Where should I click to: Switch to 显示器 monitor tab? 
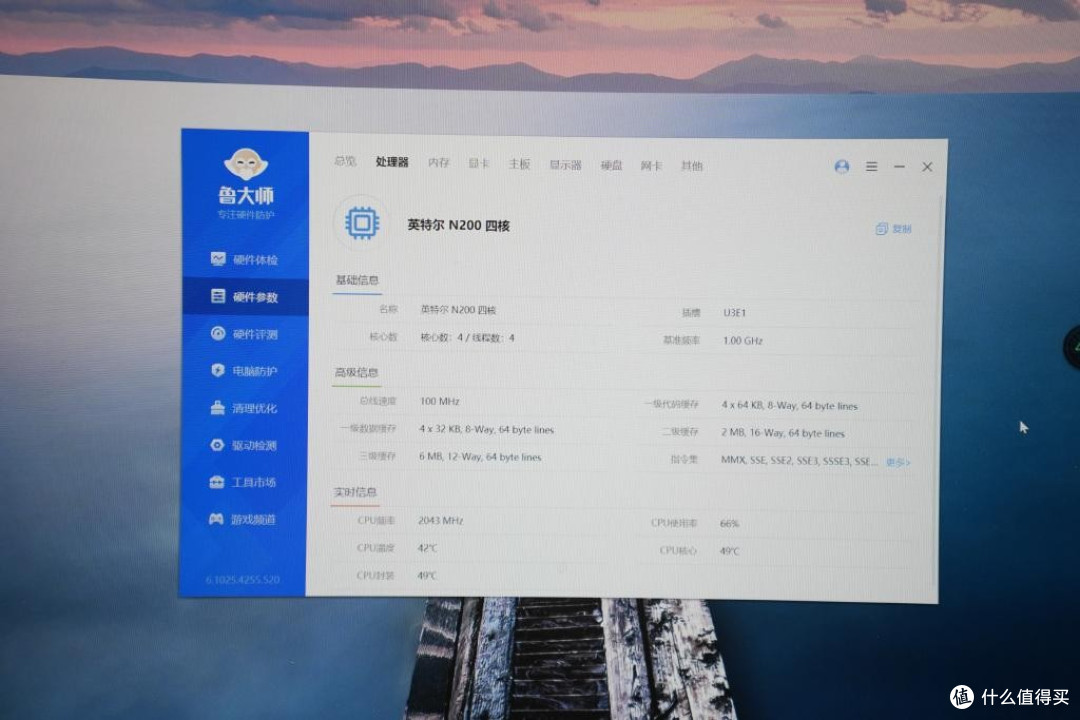(x=565, y=165)
